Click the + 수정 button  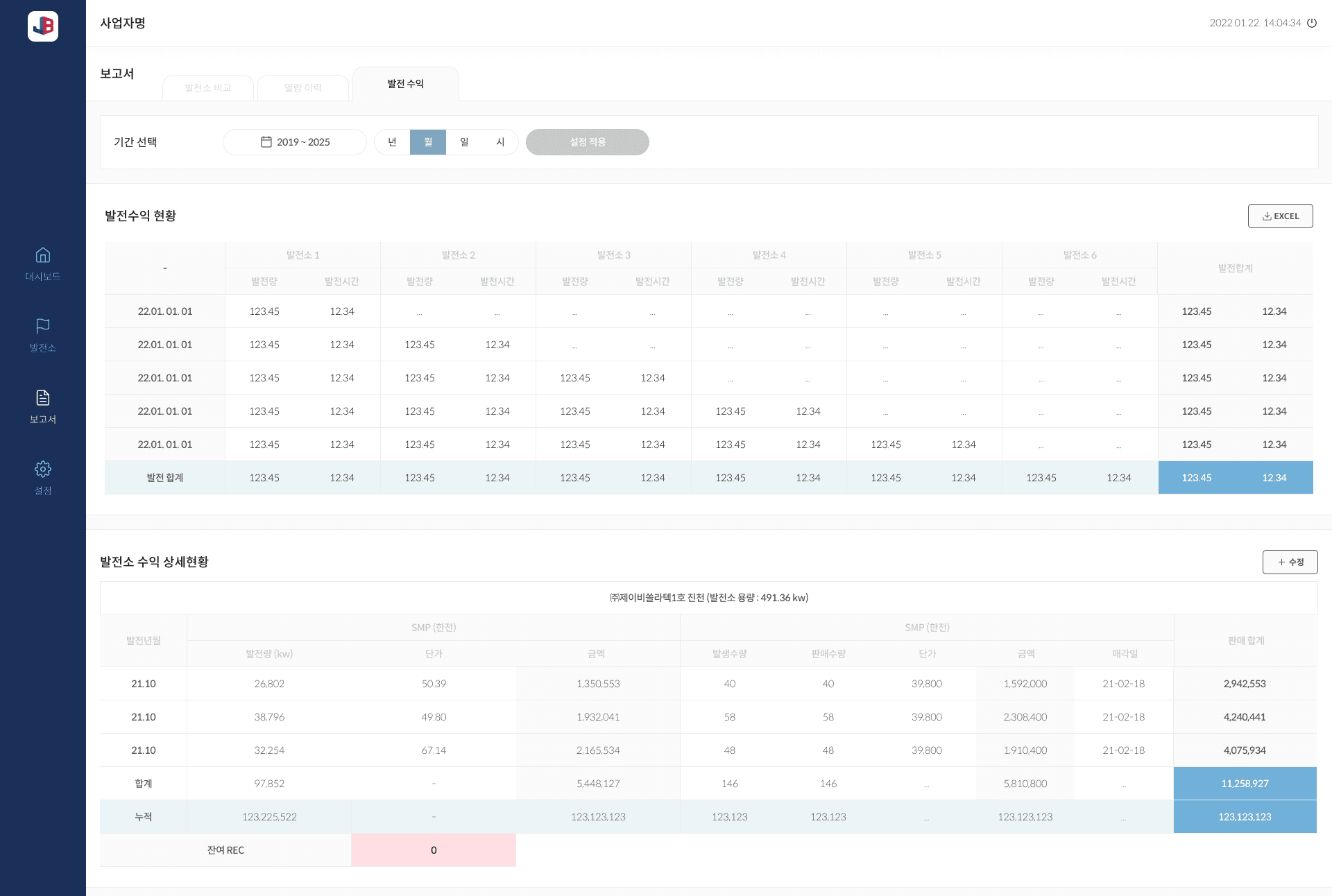[1290, 562]
